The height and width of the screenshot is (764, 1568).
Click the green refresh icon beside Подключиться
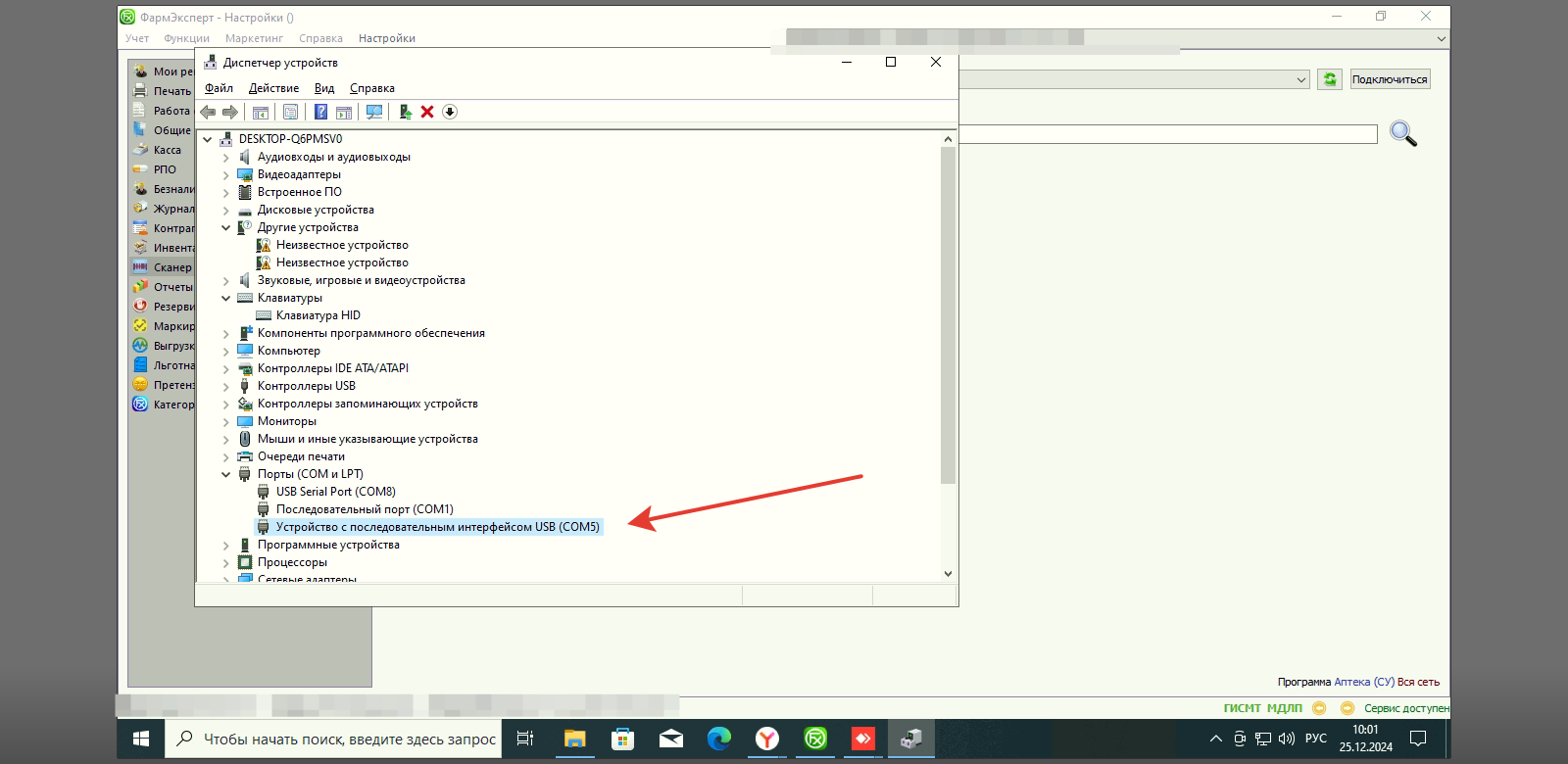click(1330, 79)
